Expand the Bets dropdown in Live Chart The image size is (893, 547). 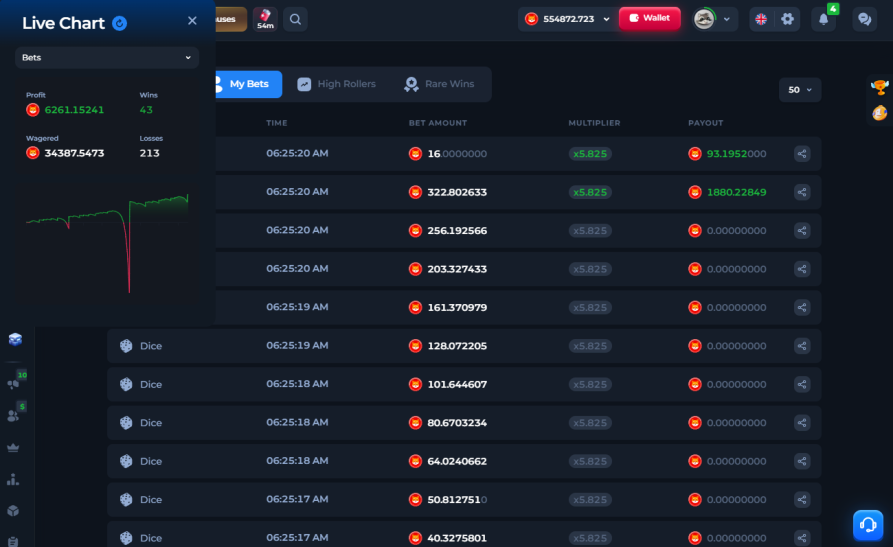pos(106,58)
